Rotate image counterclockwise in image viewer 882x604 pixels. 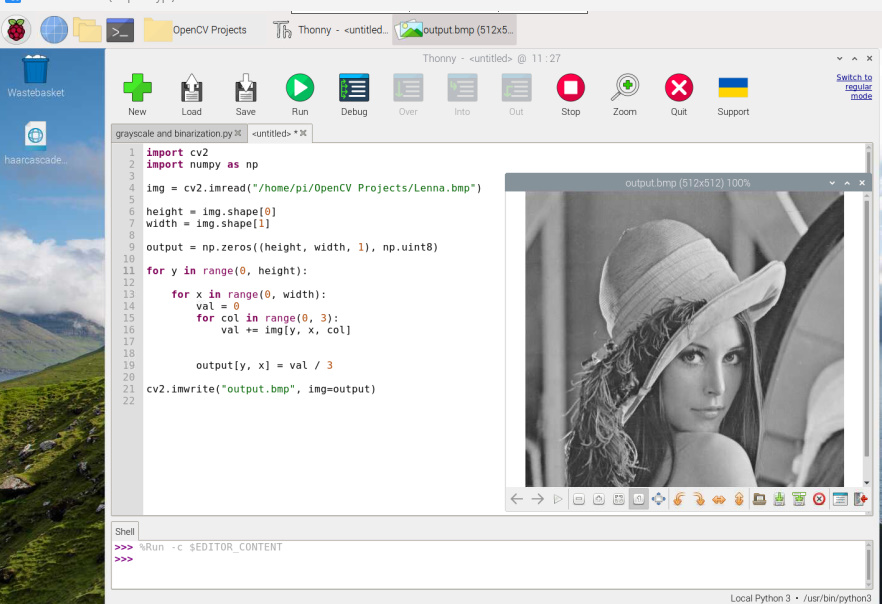click(679, 499)
